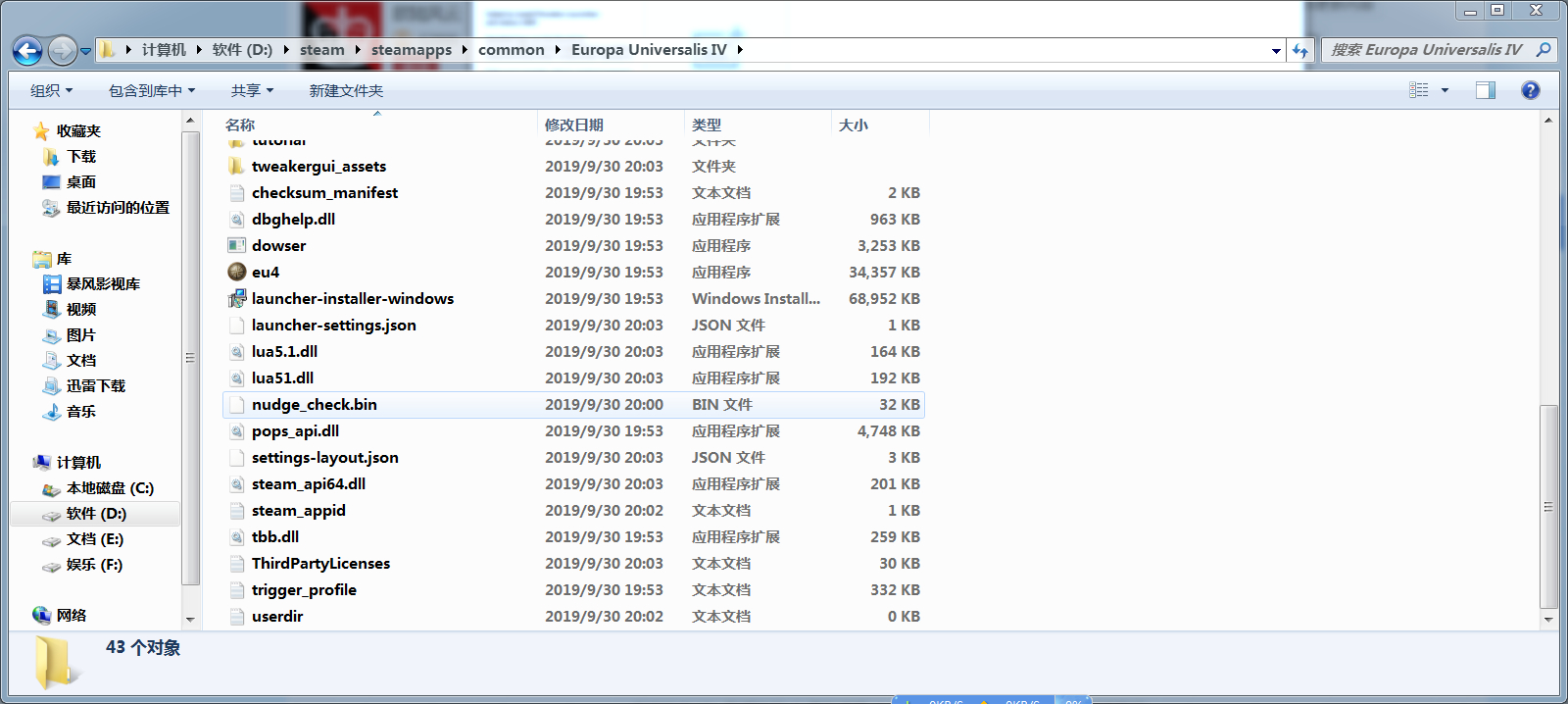Select the lua51.dll file icon
Viewport: 1568px width, 704px height.
(x=236, y=378)
